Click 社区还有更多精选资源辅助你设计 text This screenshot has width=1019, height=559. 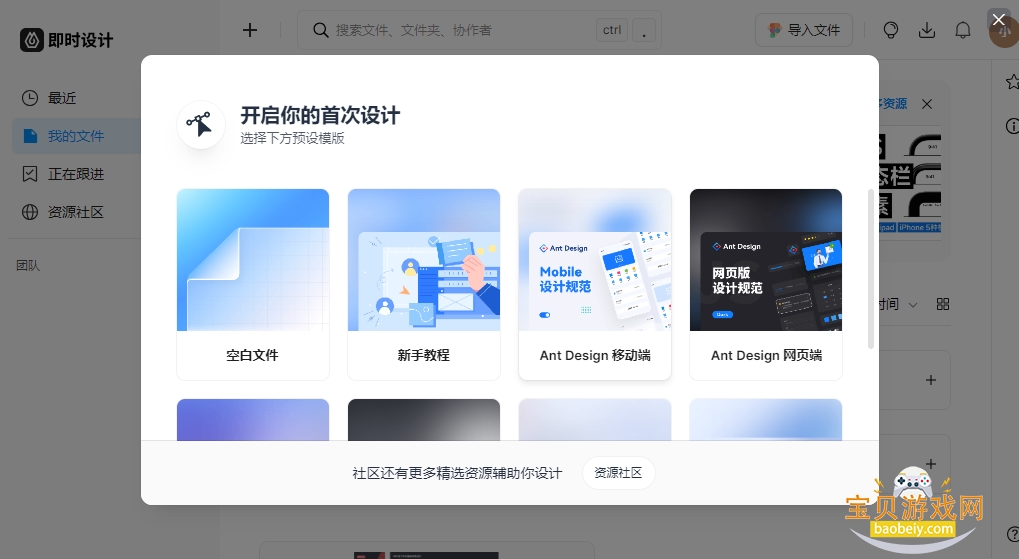pos(458,473)
